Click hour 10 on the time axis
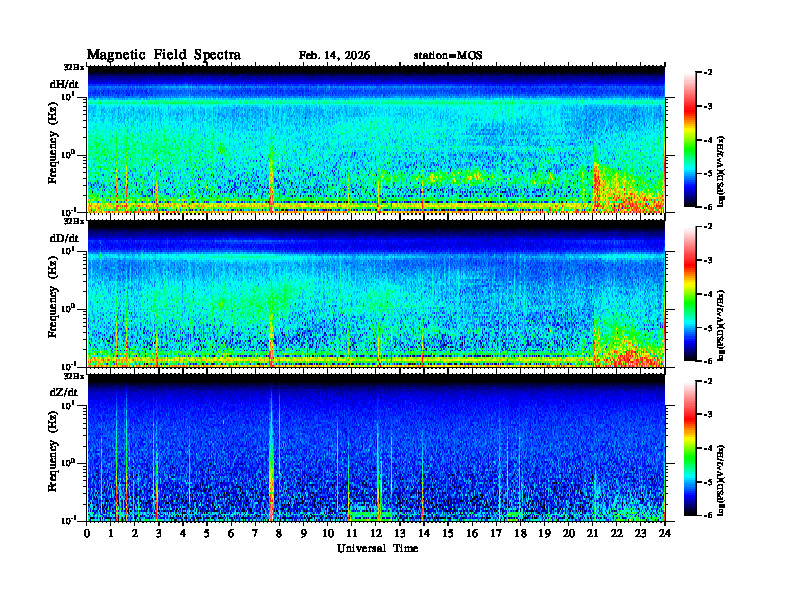Viewport: 792px width, 612px height. tap(328, 534)
